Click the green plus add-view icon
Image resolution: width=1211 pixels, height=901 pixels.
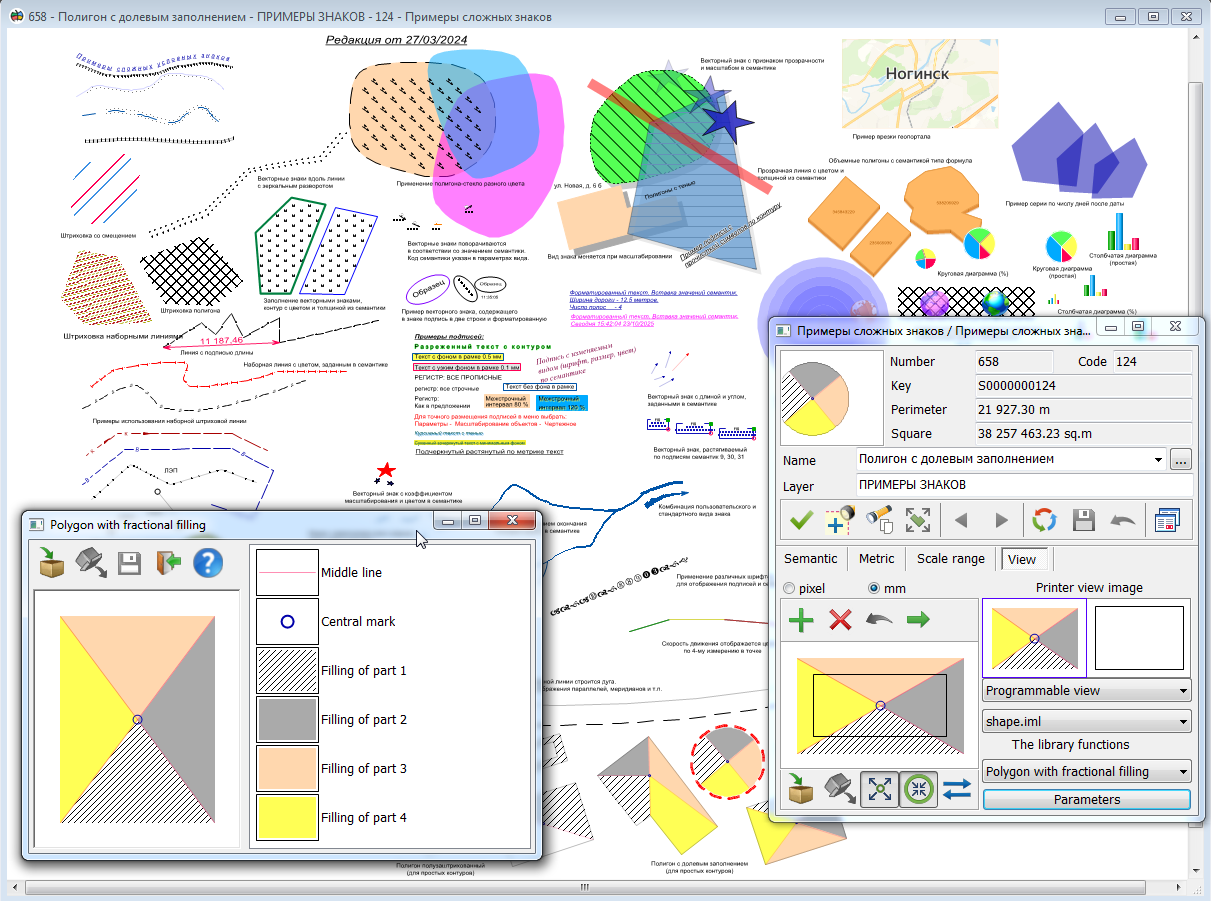coord(801,620)
